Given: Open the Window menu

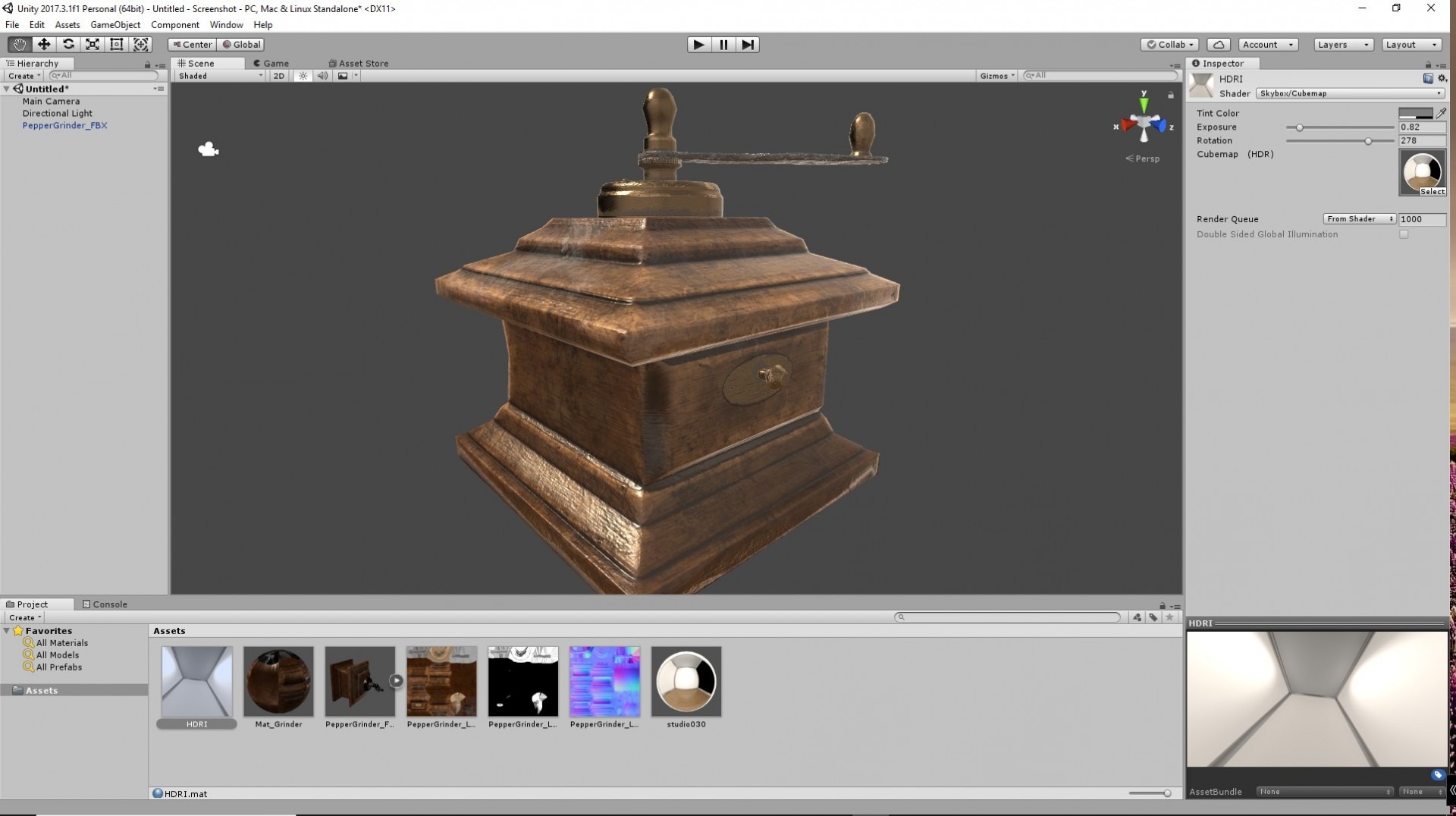Looking at the screenshot, I should [x=226, y=25].
